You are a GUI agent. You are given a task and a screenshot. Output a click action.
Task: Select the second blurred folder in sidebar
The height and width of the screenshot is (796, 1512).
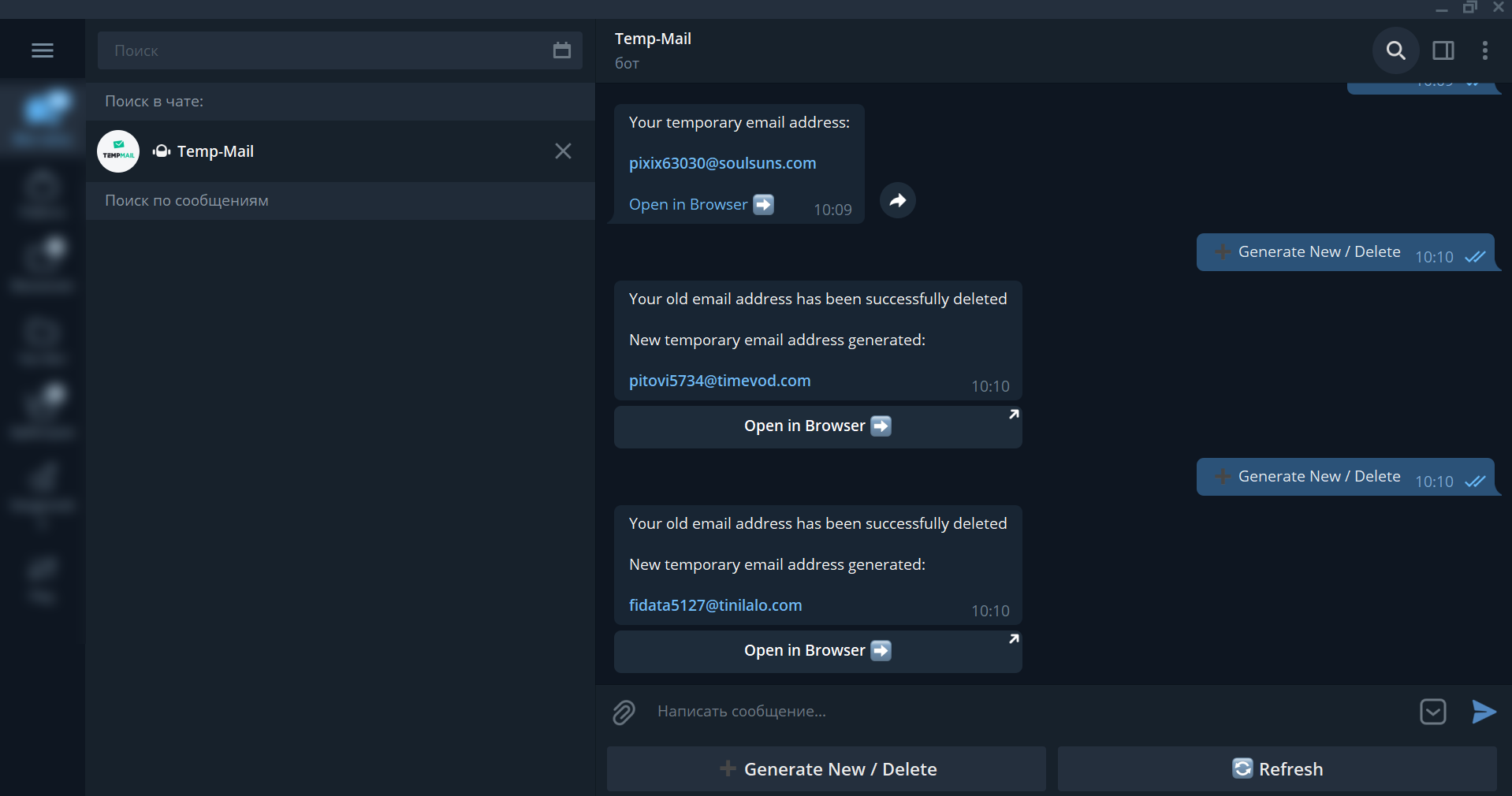pyautogui.click(x=43, y=193)
